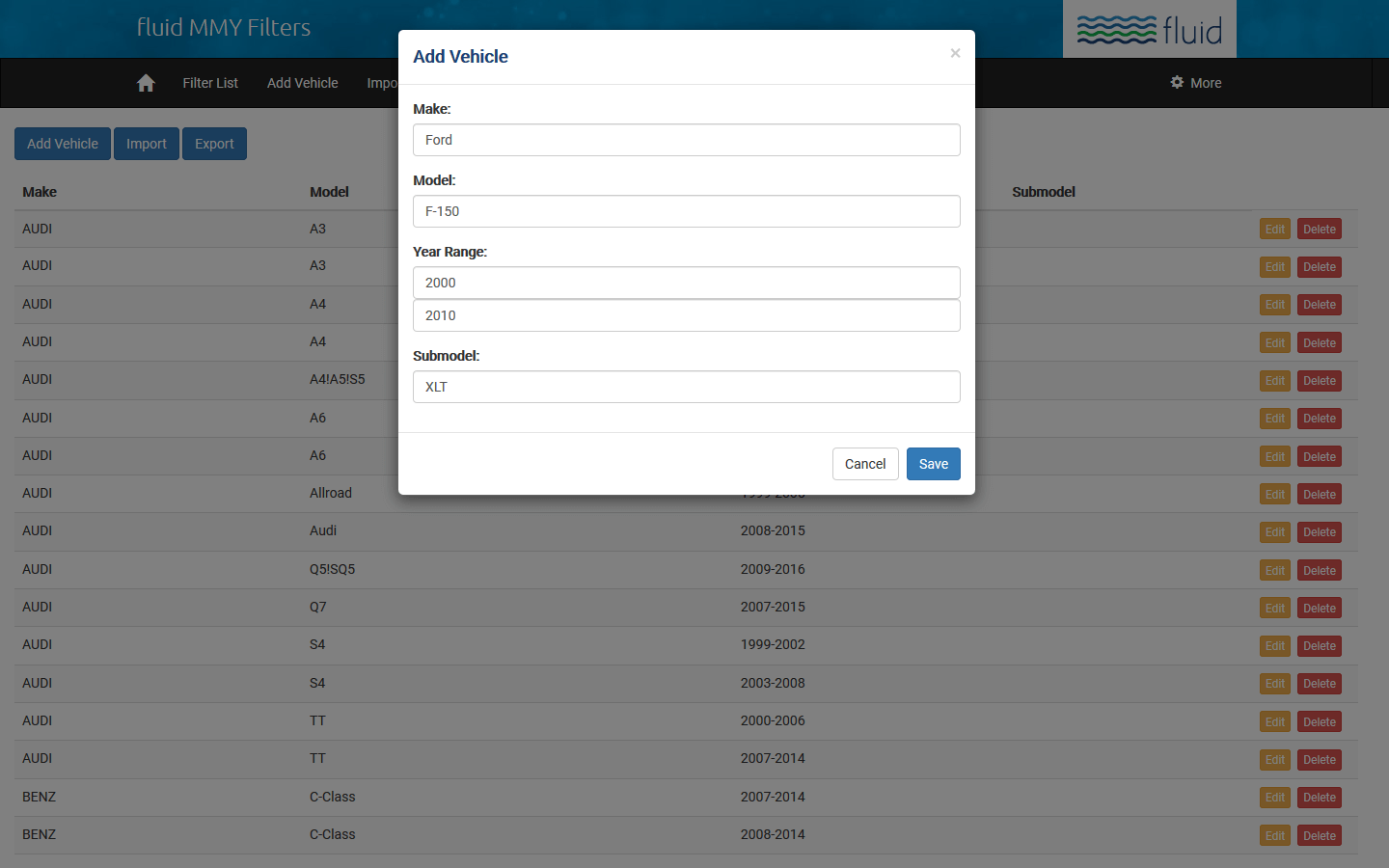Click the fluid logo image
This screenshot has width=1389, height=868.
pyautogui.click(x=1149, y=30)
